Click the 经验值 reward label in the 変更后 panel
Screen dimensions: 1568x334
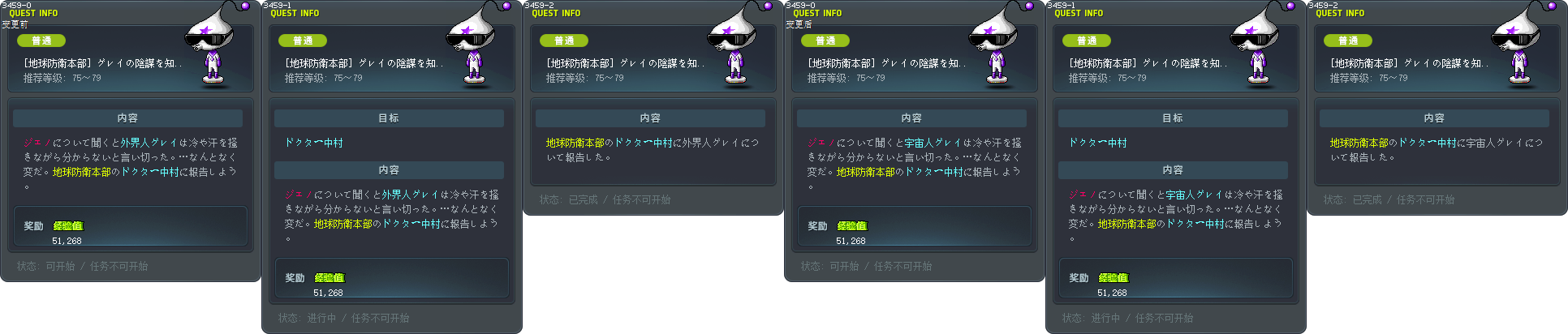coord(852,226)
